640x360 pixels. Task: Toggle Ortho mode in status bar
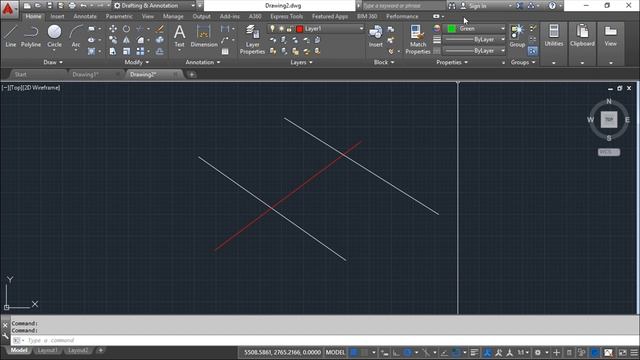396,353
